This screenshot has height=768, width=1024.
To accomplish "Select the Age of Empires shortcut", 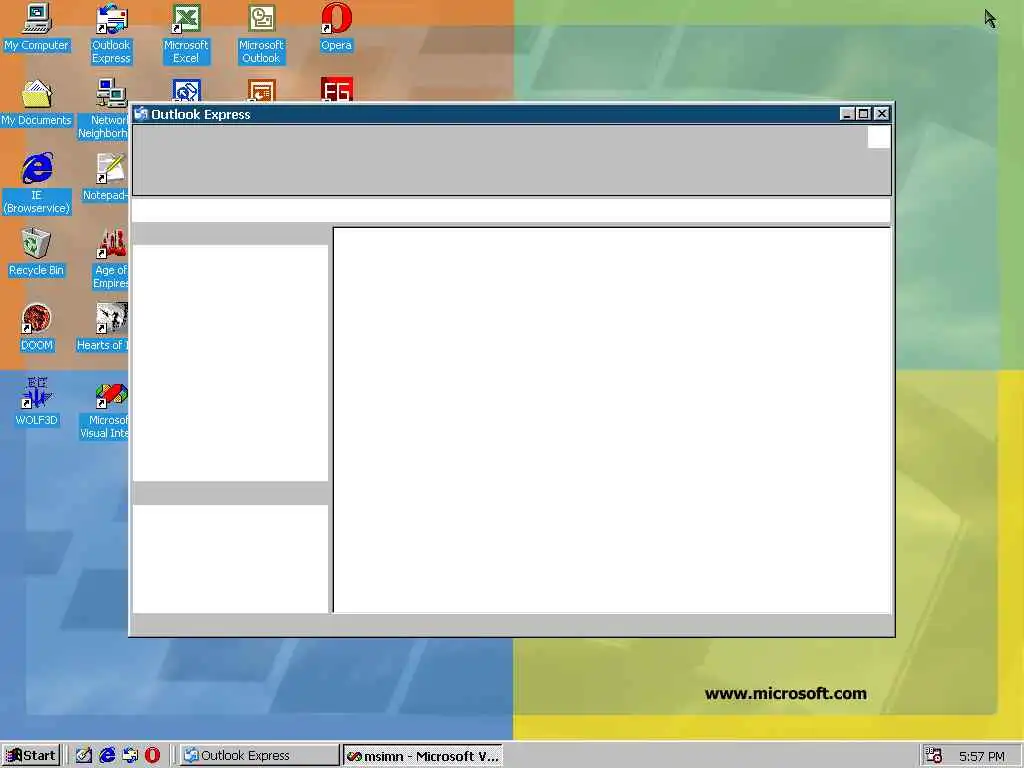I will click(x=111, y=259).
